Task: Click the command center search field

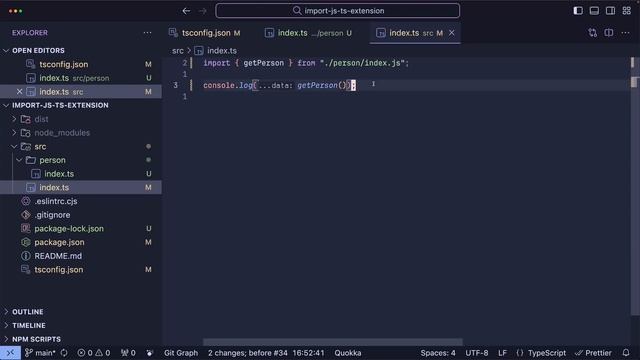Action: [338, 11]
